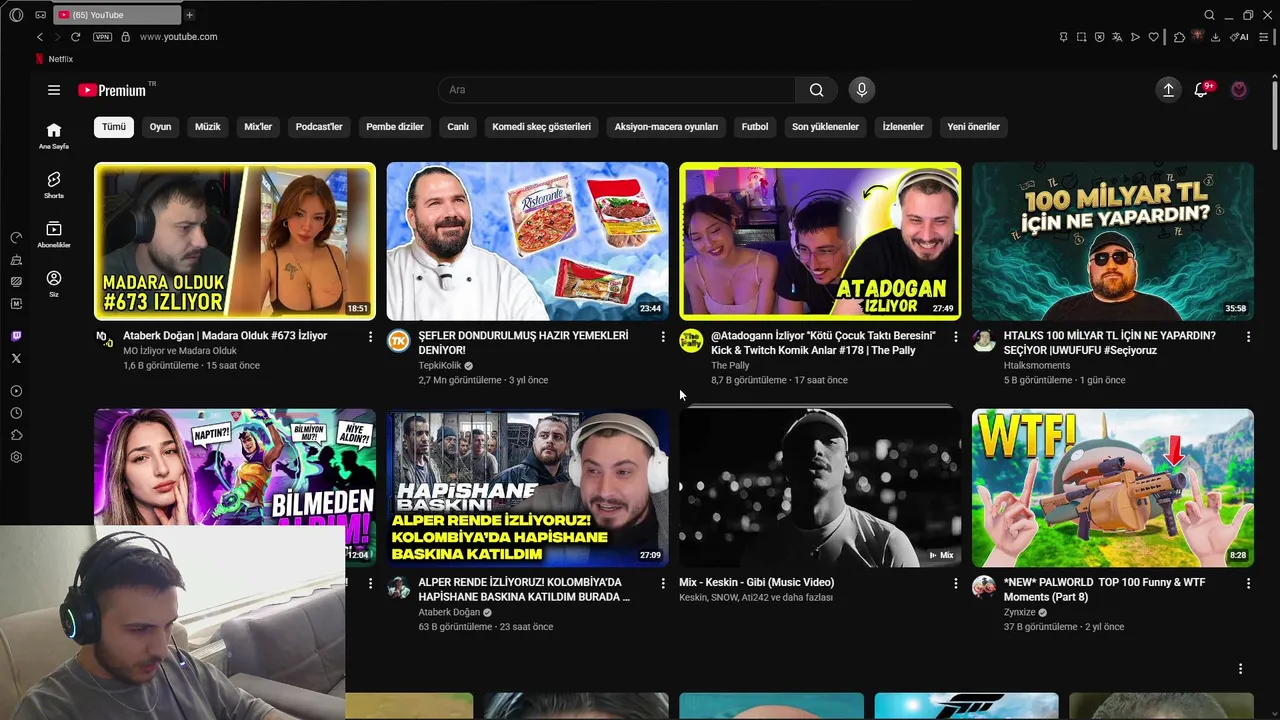Open options for HTALKS 100 MİLYAR TL video
The width and height of the screenshot is (1280, 720).
[x=1248, y=337]
